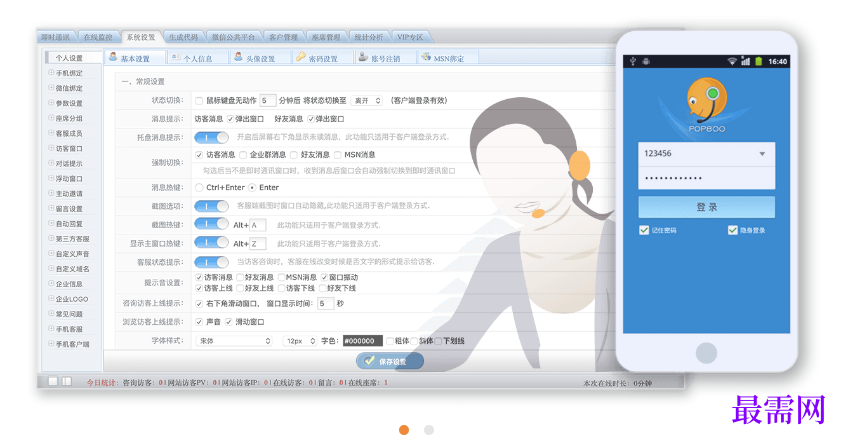Screen dimensions: 844x441
Task: Toggle the 显示主窗口热键 switch
Action: pos(212,243)
